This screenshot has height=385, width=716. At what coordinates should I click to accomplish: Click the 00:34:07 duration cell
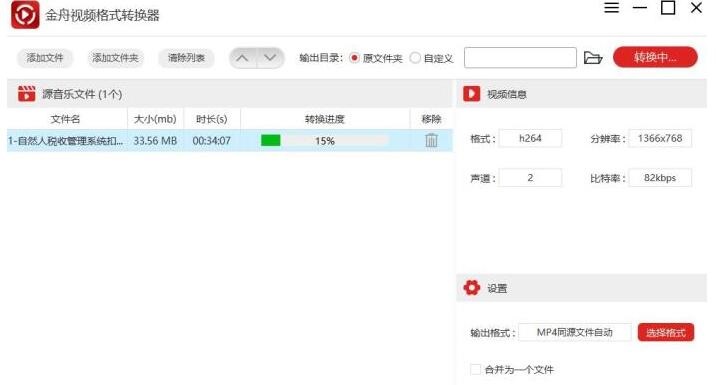click(x=211, y=141)
